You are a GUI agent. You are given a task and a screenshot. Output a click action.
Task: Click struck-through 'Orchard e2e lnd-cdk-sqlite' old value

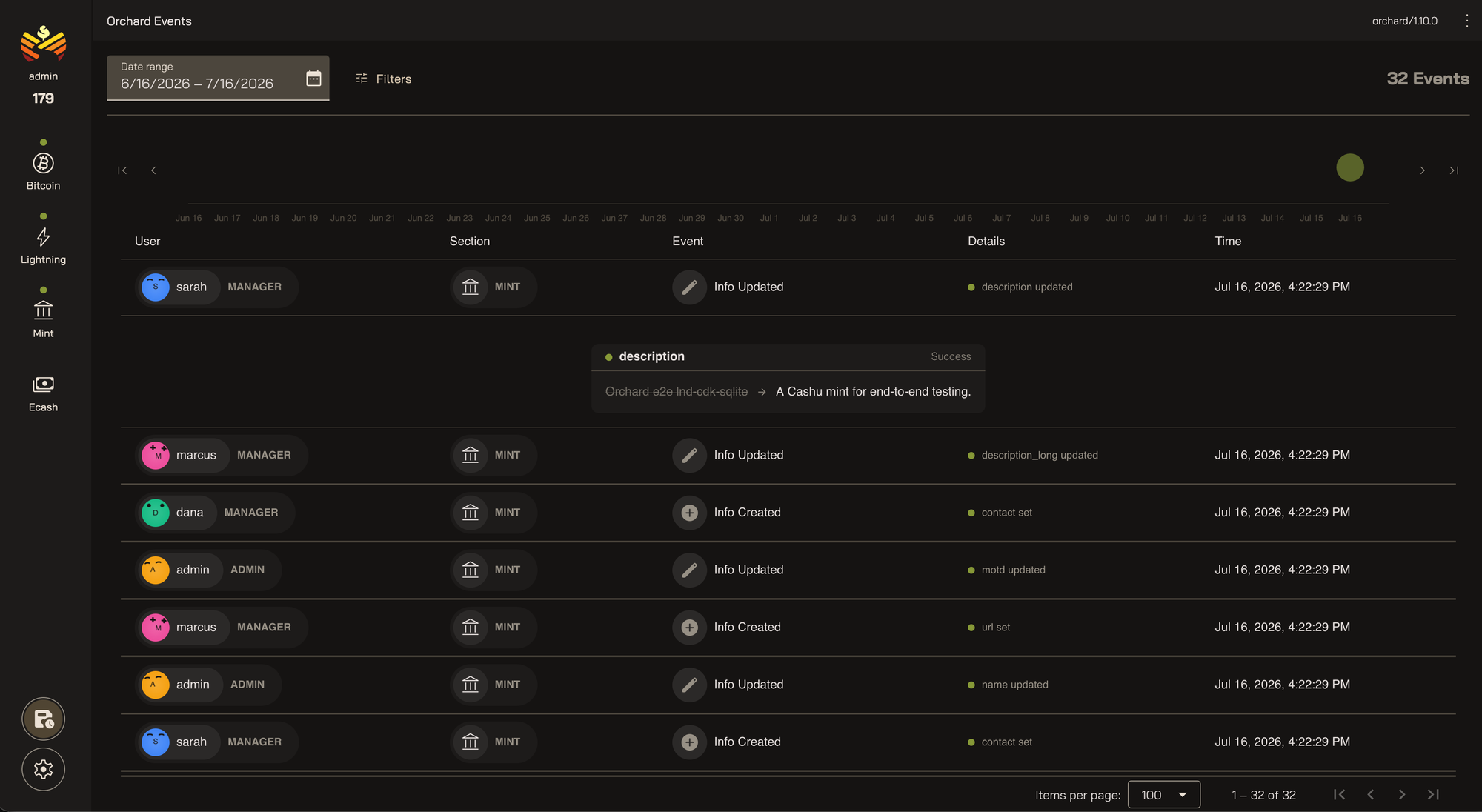677,392
